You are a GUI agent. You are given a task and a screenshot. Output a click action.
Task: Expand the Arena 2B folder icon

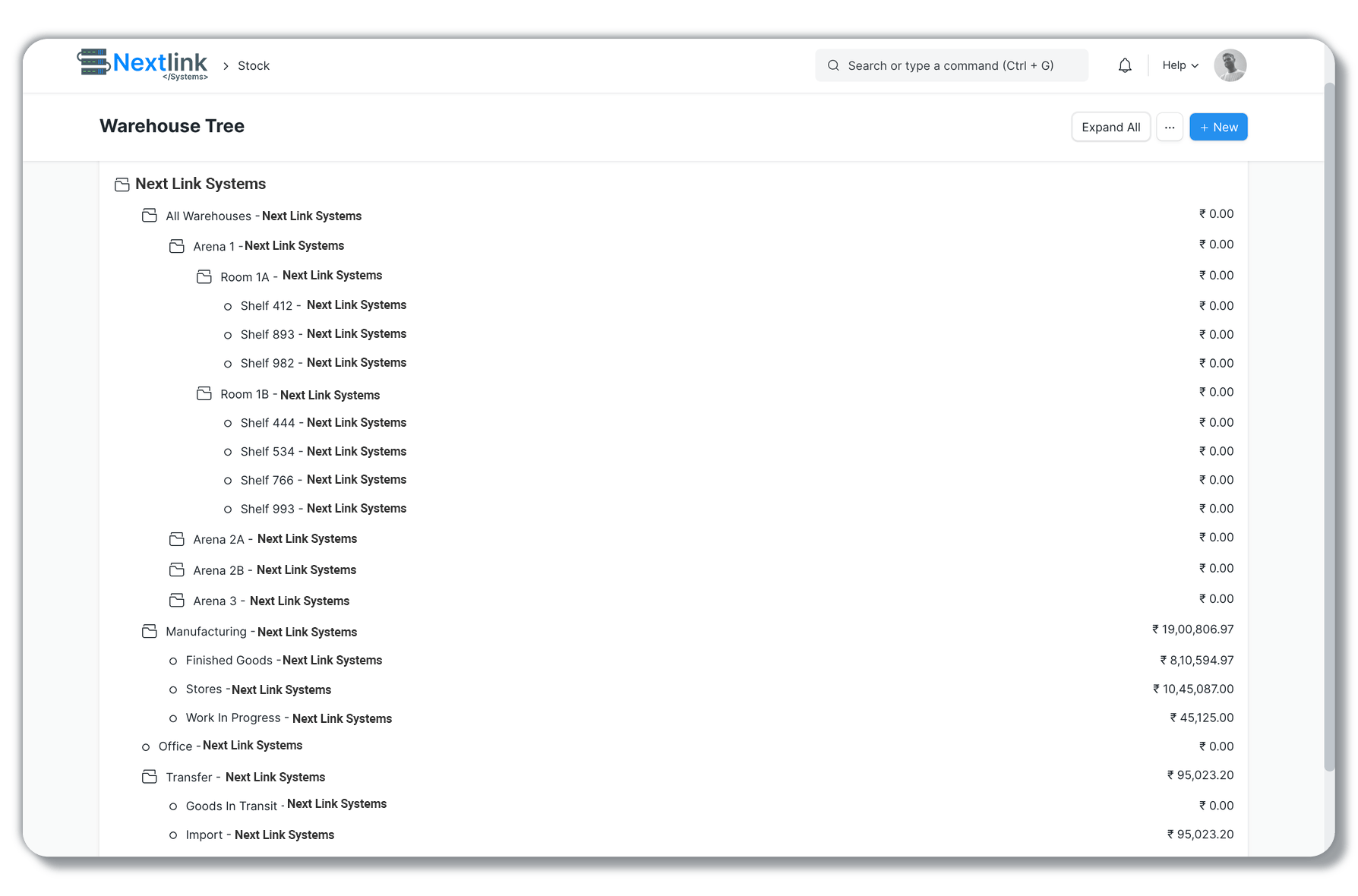coord(177,569)
